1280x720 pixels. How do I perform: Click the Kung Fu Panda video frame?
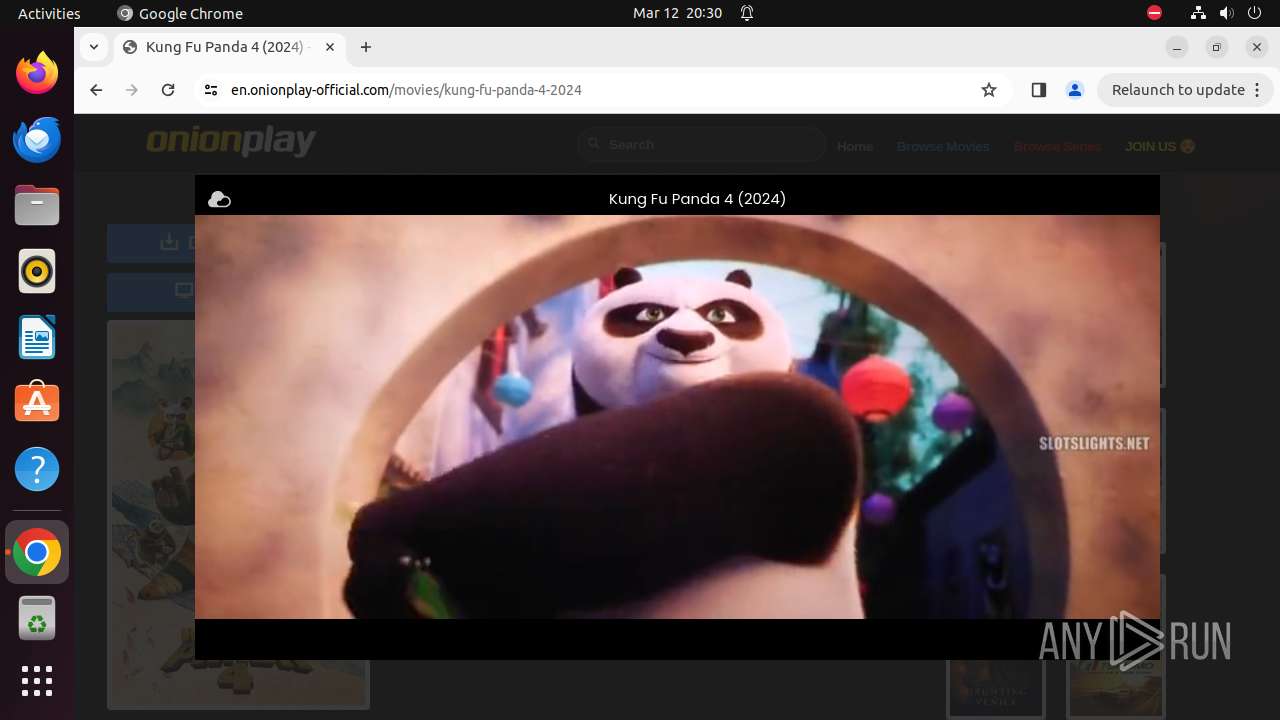click(x=677, y=417)
